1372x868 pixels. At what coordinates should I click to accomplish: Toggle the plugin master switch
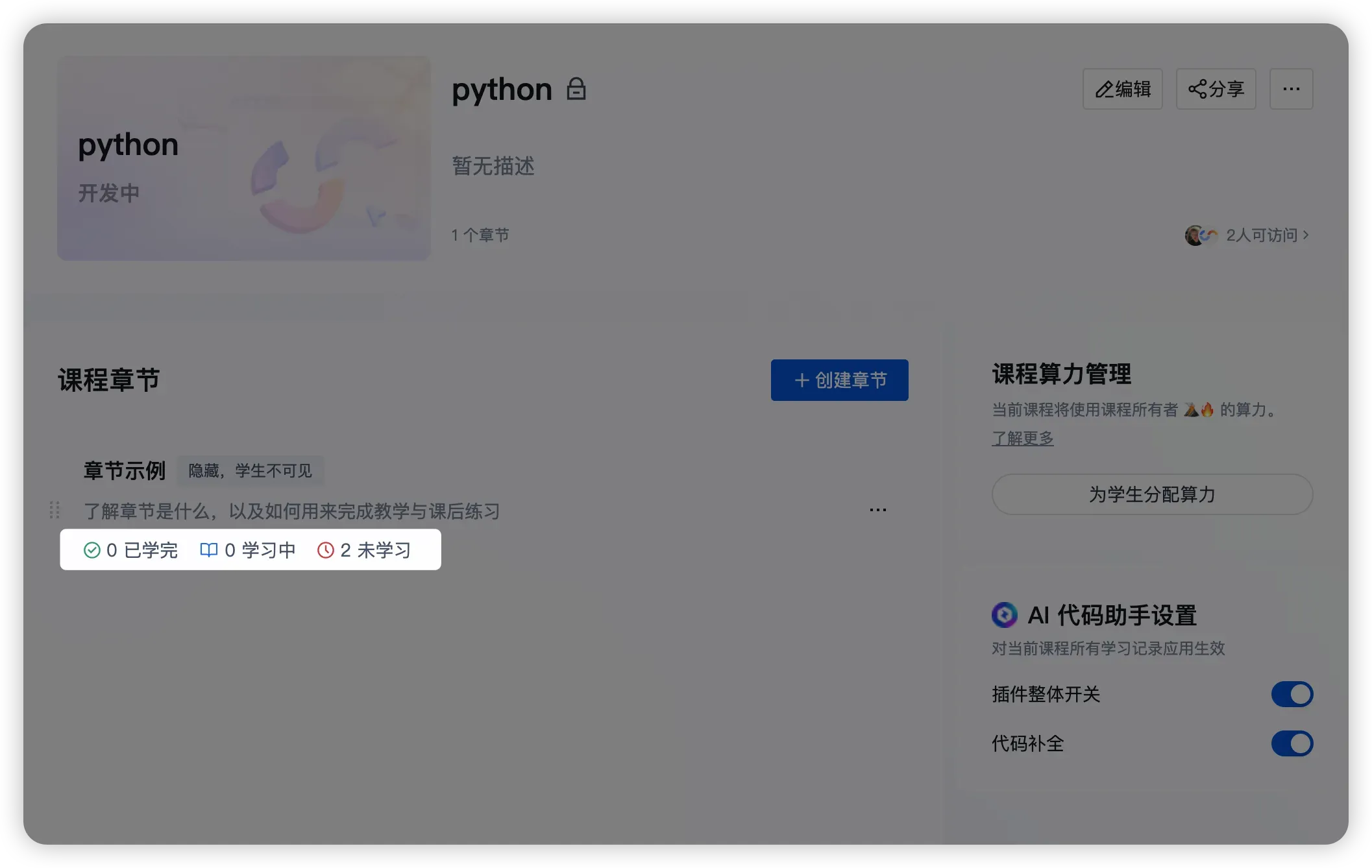point(1292,694)
